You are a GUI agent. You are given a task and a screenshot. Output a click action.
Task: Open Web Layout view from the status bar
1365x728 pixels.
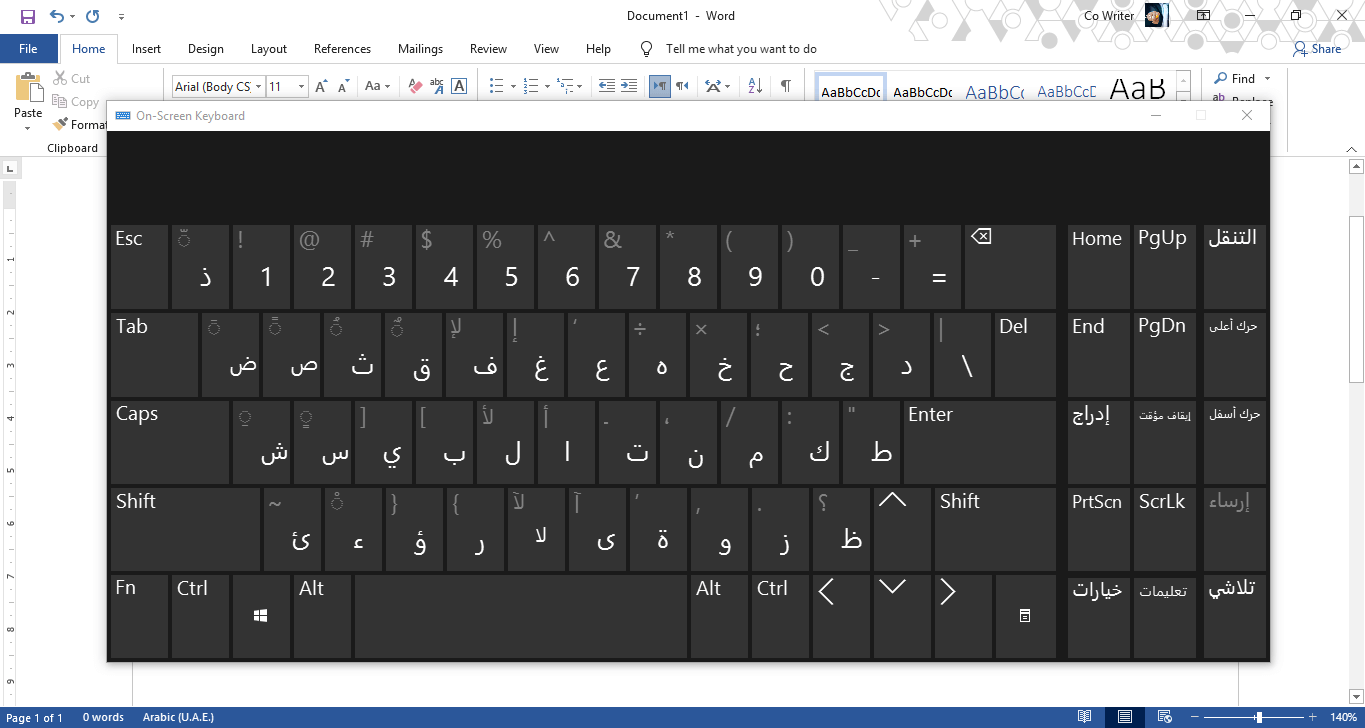pyautogui.click(x=1165, y=717)
